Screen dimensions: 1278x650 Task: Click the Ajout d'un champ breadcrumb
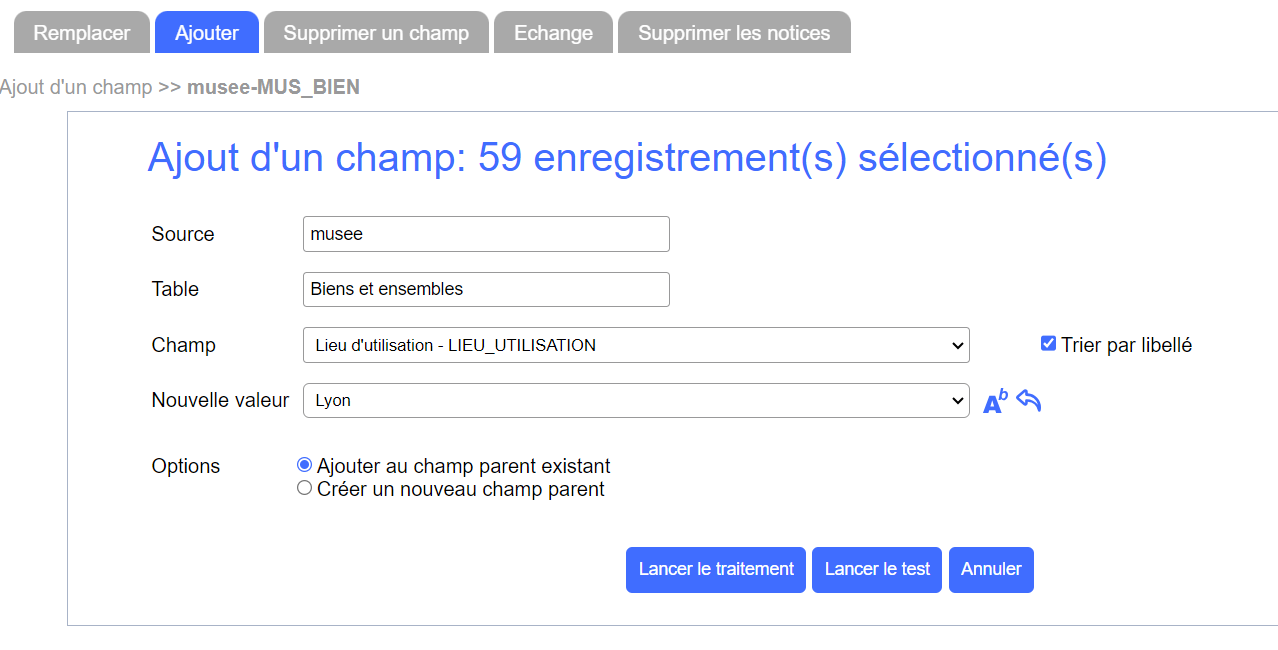[x=76, y=87]
